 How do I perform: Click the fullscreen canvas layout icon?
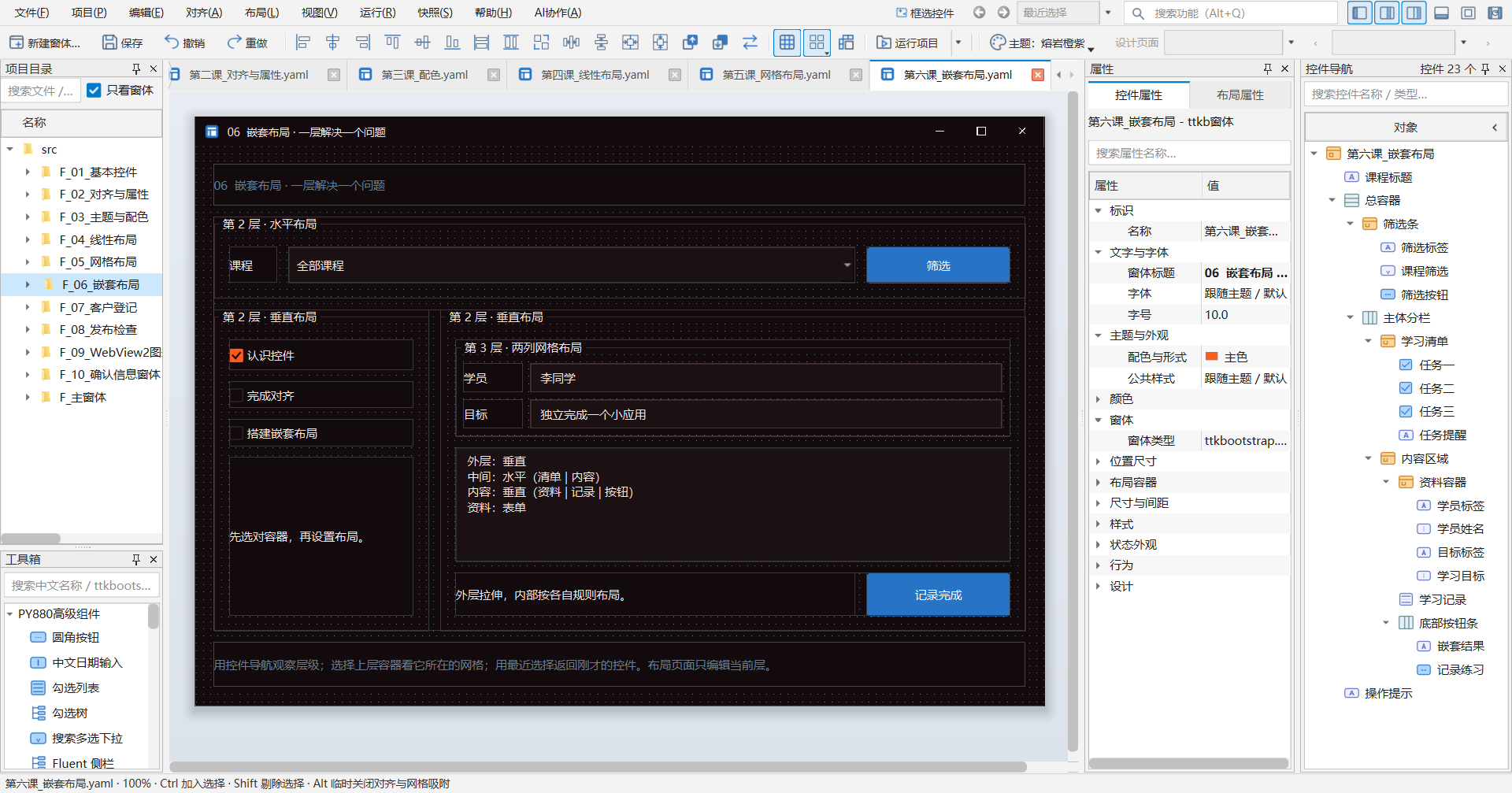point(1468,13)
